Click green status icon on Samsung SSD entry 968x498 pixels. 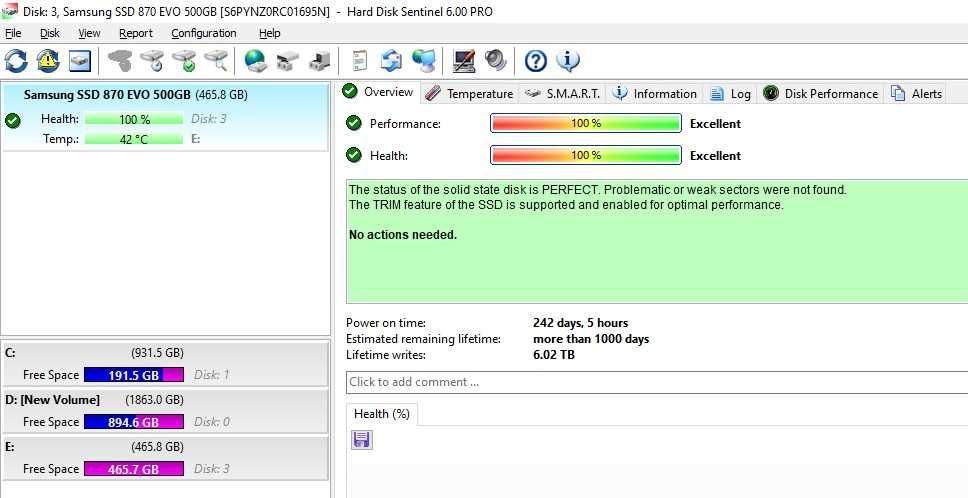point(12,120)
